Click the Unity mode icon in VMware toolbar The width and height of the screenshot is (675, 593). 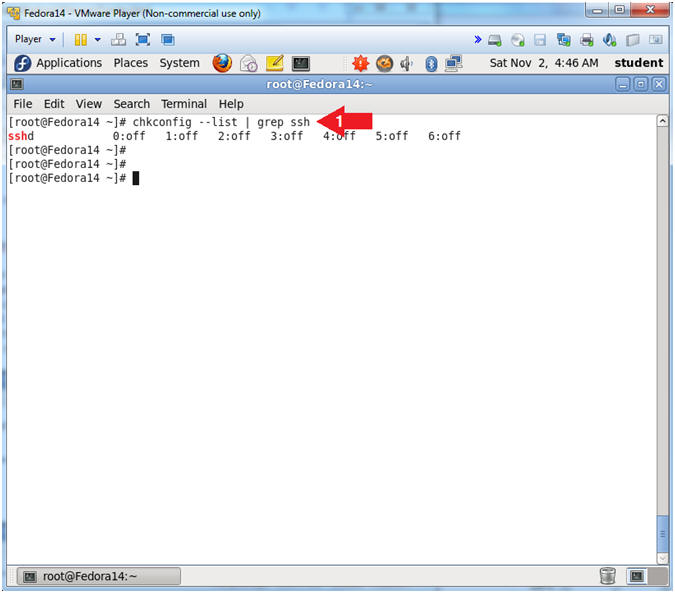point(167,40)
